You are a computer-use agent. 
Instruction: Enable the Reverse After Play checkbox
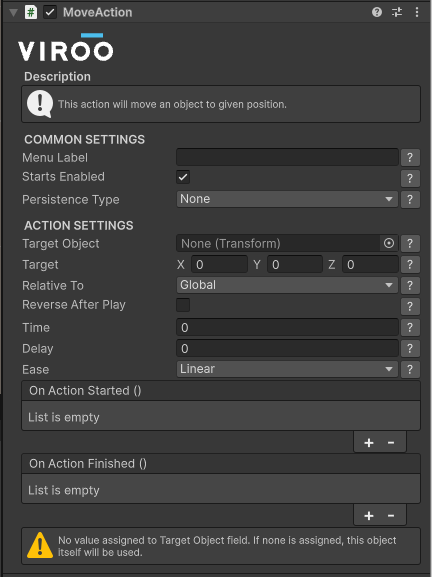tap(183, 305)
